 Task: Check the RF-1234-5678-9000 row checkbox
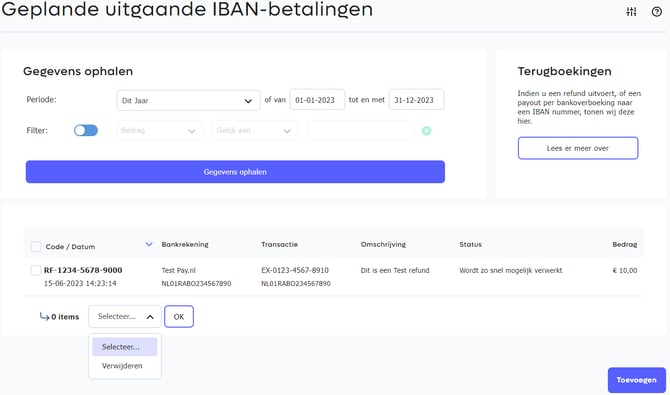[x=36, y=270]
